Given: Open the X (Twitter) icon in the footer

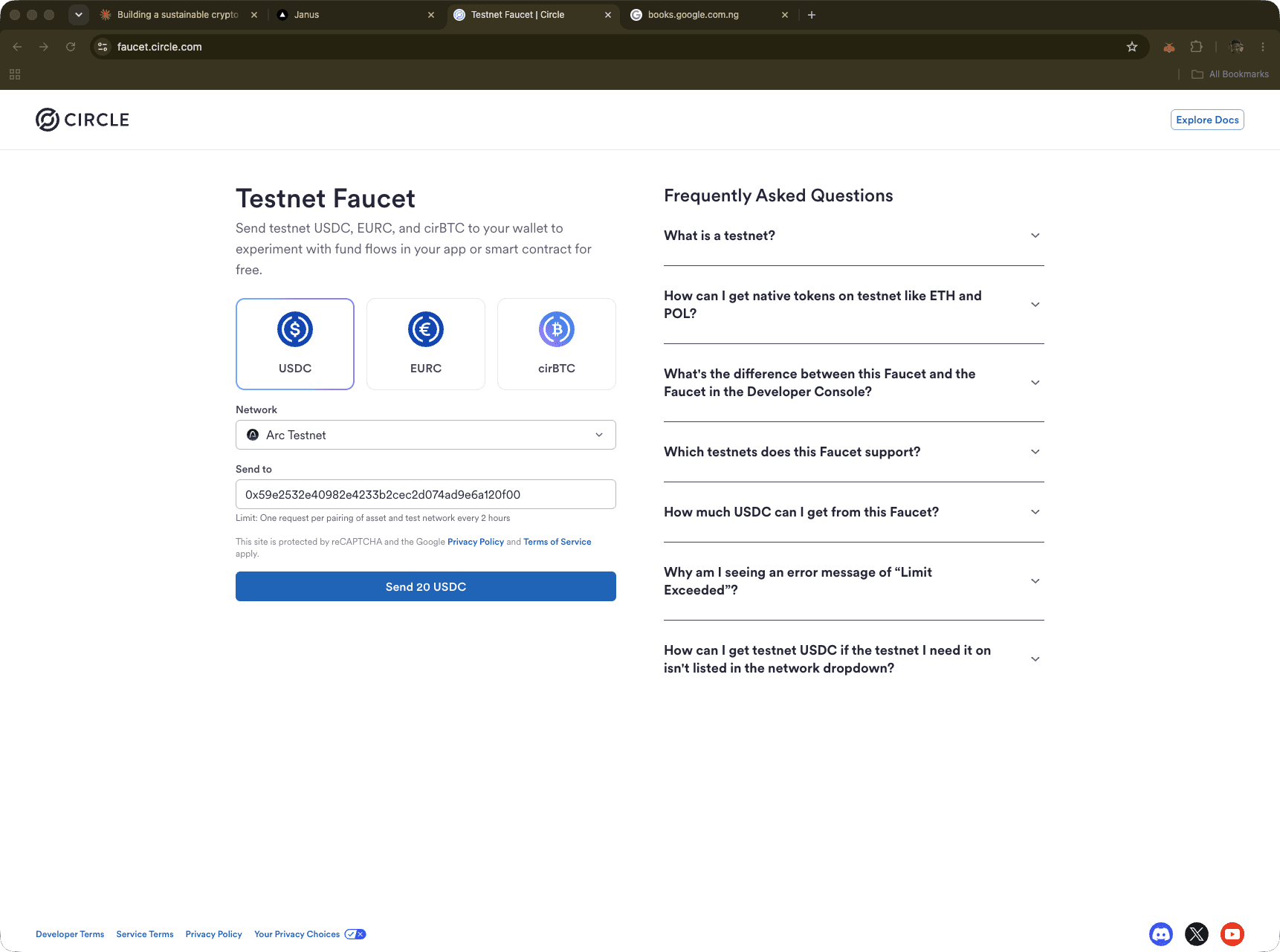Looking at the screenshot, I should (1197, 934).
